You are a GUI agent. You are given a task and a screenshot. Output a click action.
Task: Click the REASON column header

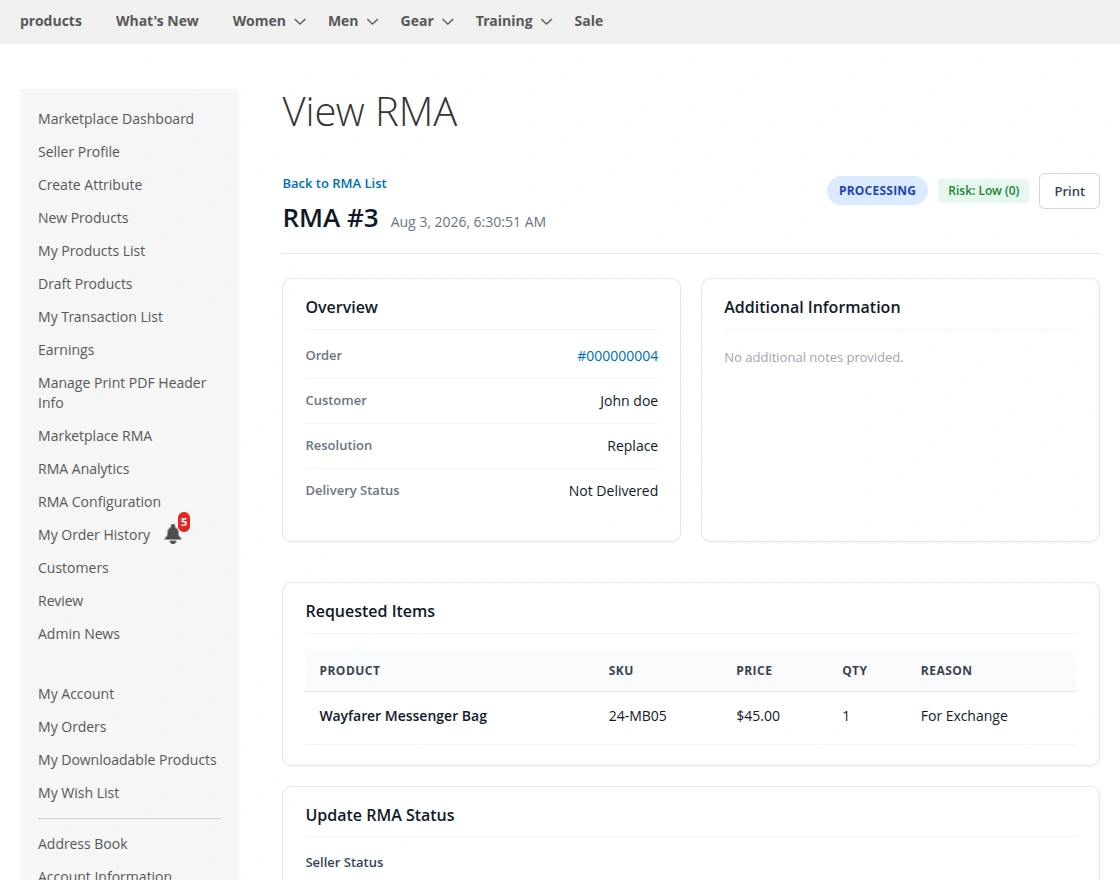click(x=946, y=670)
